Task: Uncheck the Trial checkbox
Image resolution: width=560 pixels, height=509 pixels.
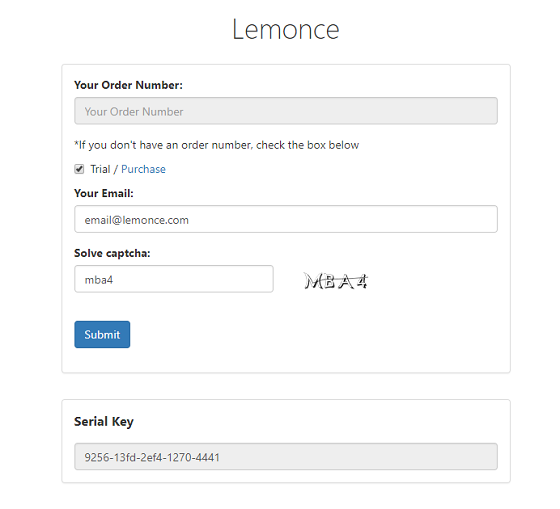Action: click(x=79, y=169)
